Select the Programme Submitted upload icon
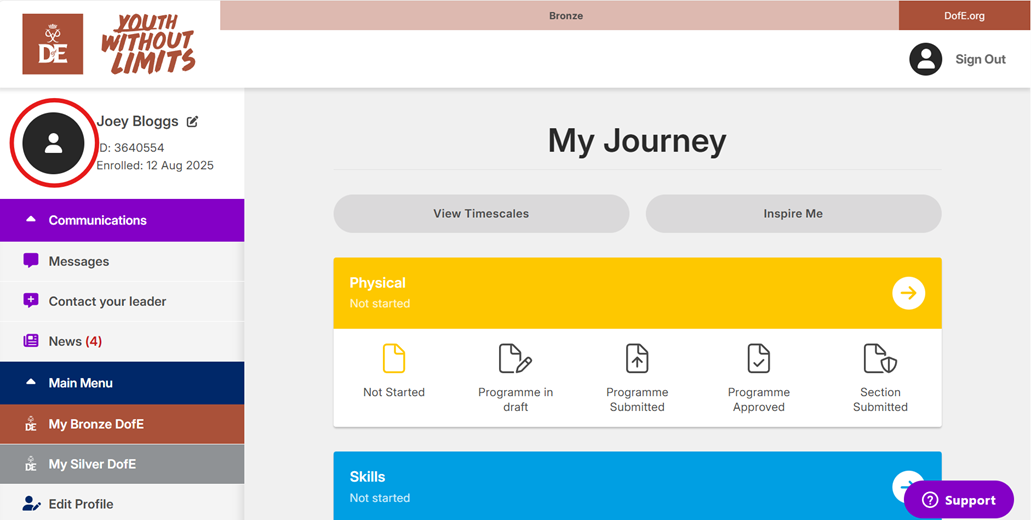1031x520 pixels. click(637, 358)
